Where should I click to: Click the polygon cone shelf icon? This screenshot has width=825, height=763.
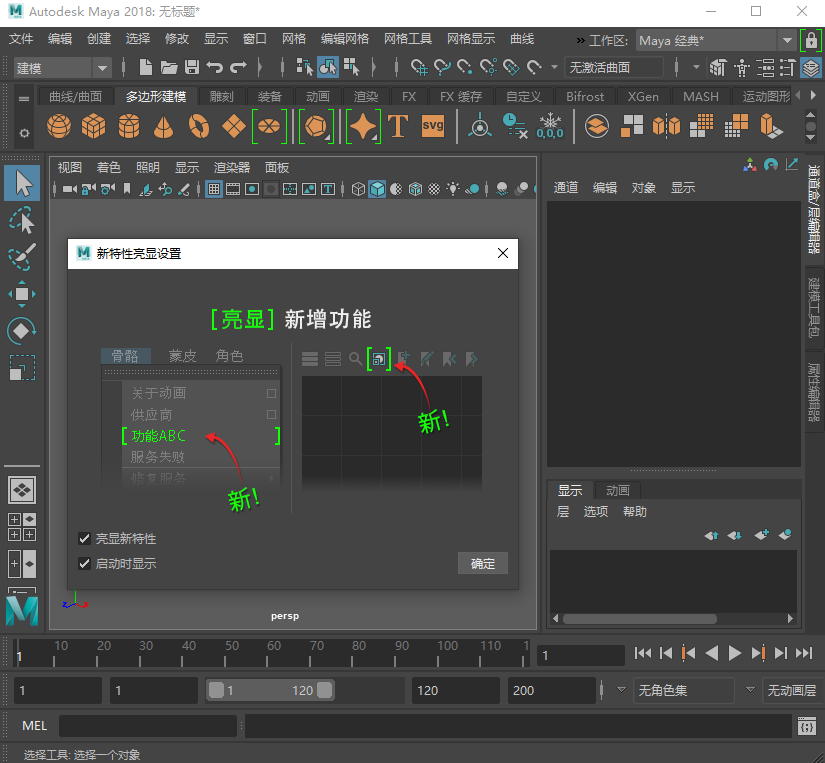163,127
